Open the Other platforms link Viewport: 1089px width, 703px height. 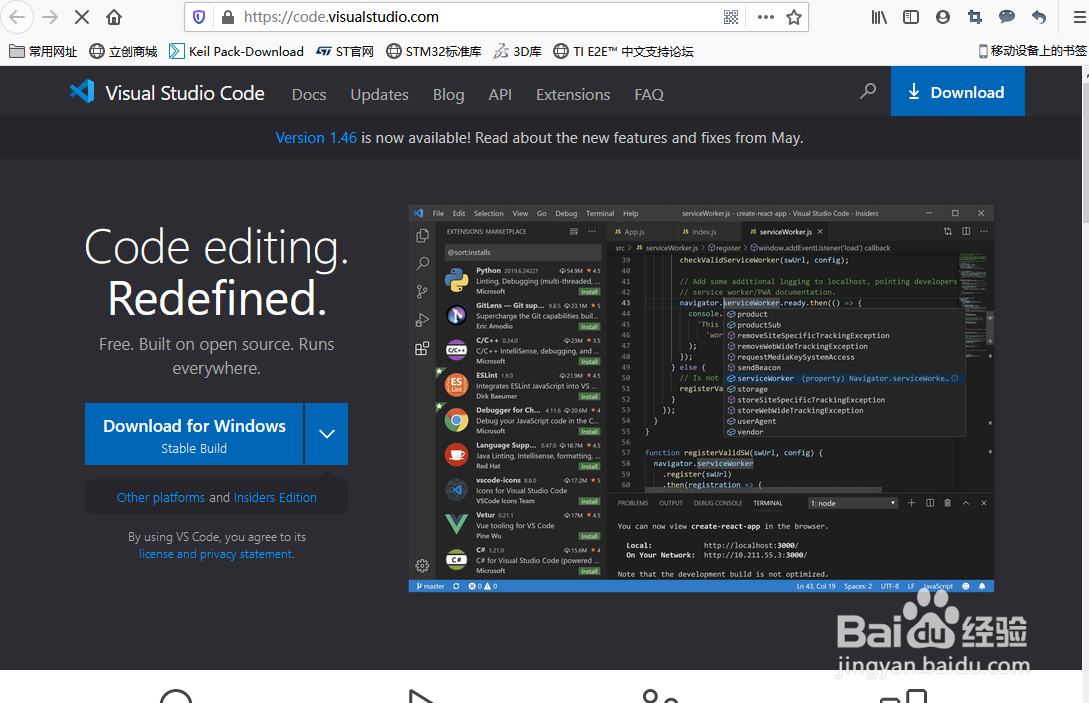tap(160, 497)
